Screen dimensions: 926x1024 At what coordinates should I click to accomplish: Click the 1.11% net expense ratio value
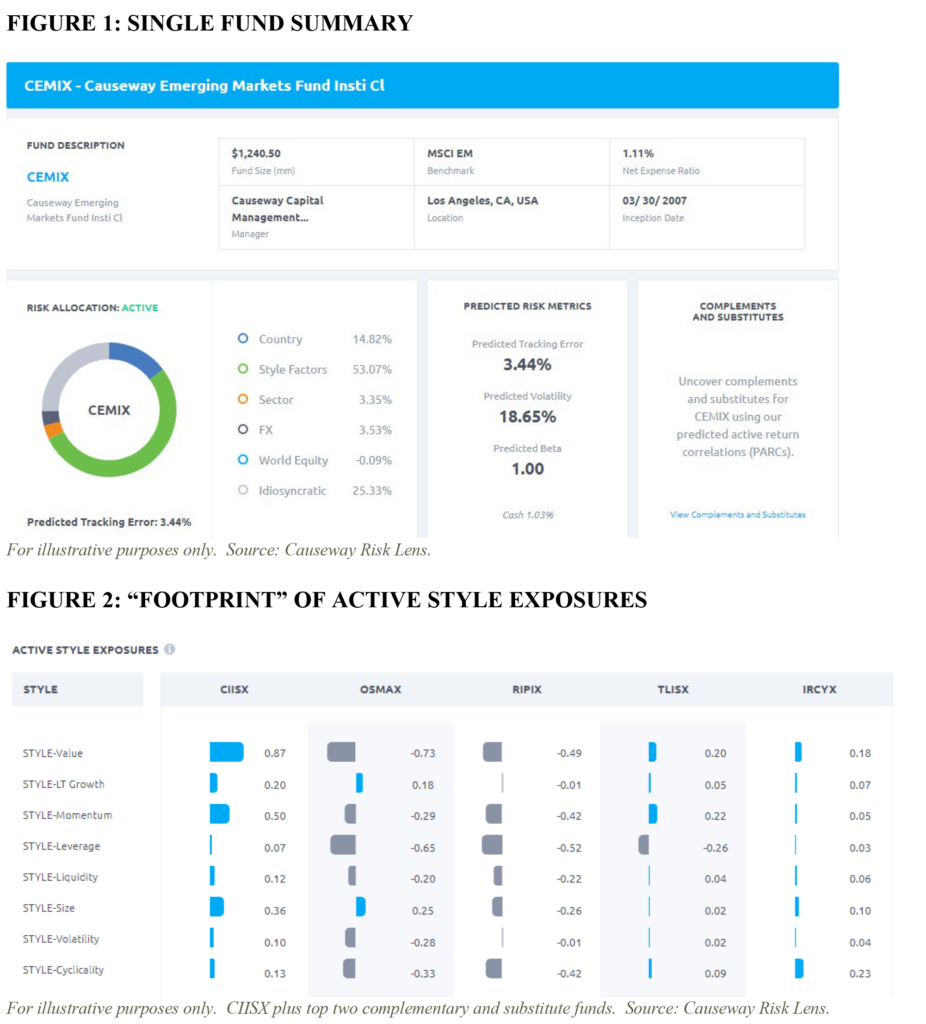(638, 153)
